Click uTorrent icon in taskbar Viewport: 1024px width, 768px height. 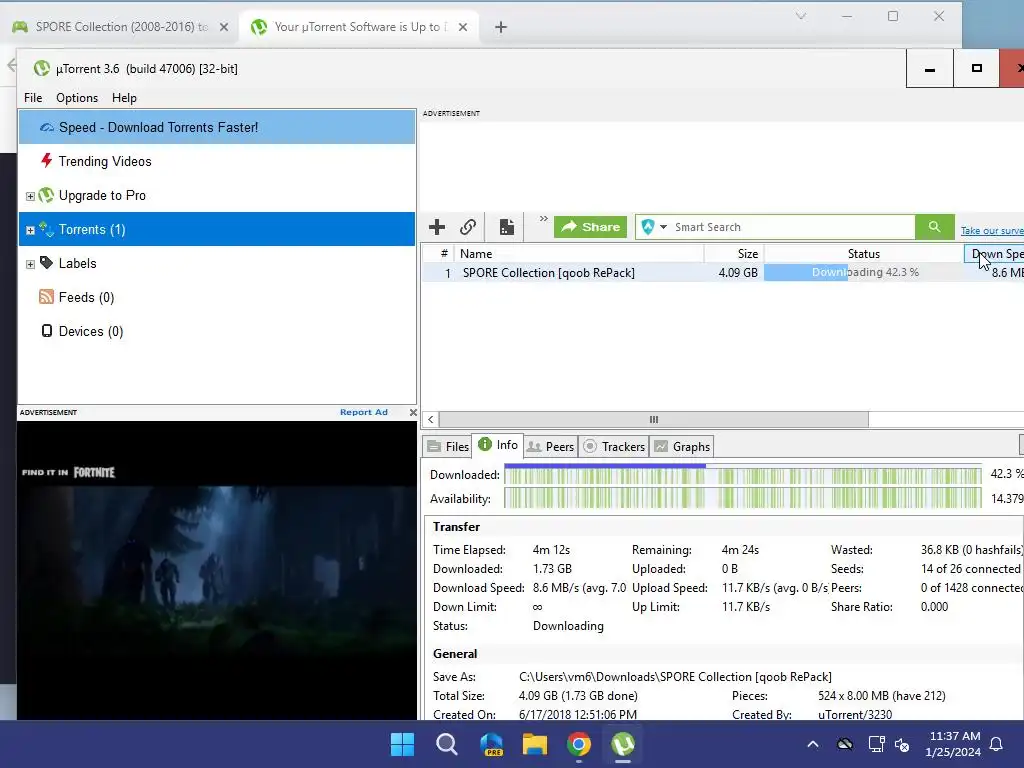[623, 744]
